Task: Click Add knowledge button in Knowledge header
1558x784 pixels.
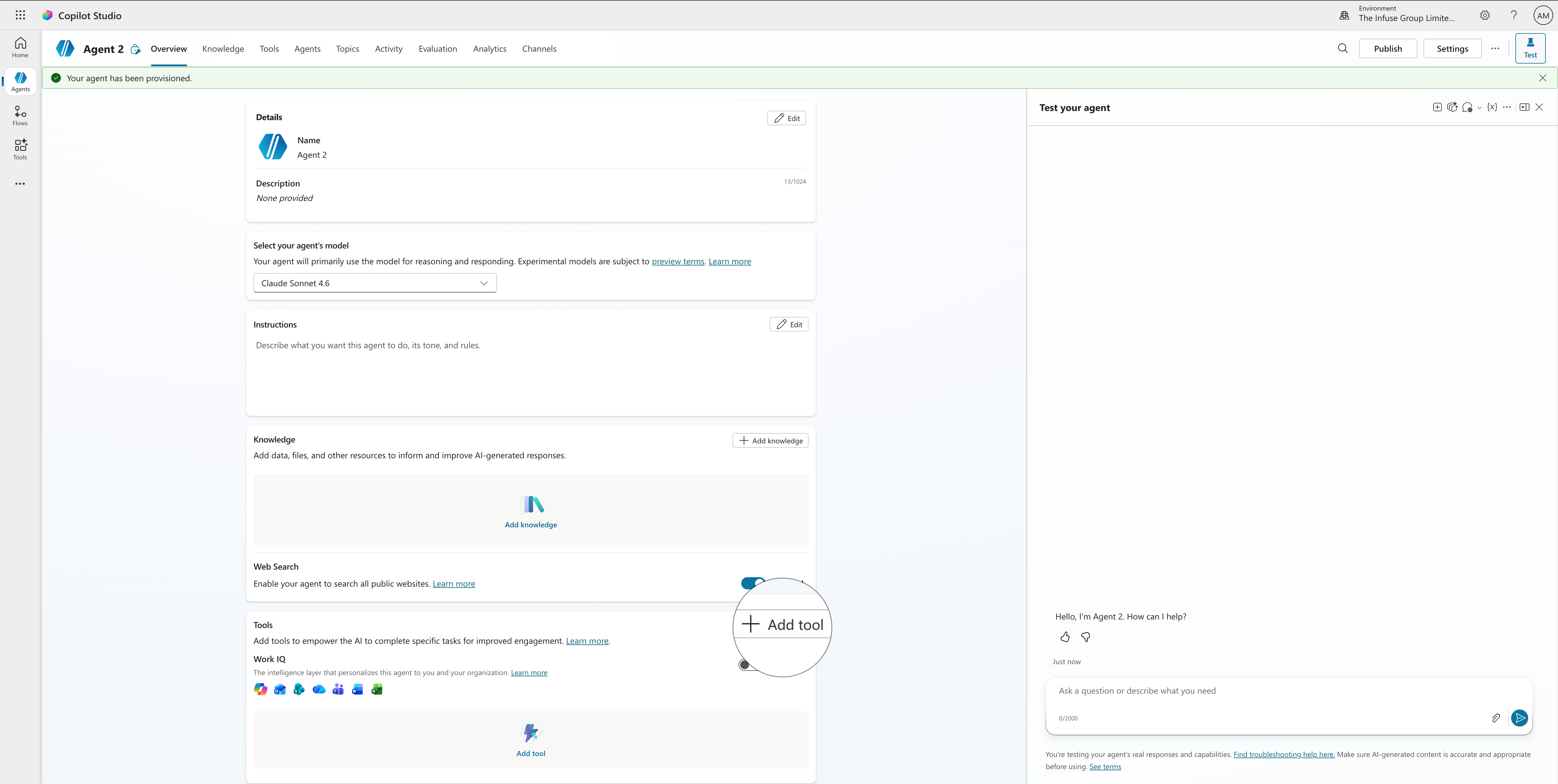Action: pos(770,441)
